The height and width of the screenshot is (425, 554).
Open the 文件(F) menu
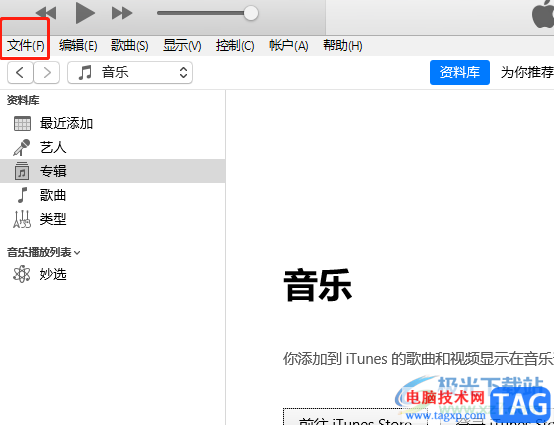click(x=25, y=45)
